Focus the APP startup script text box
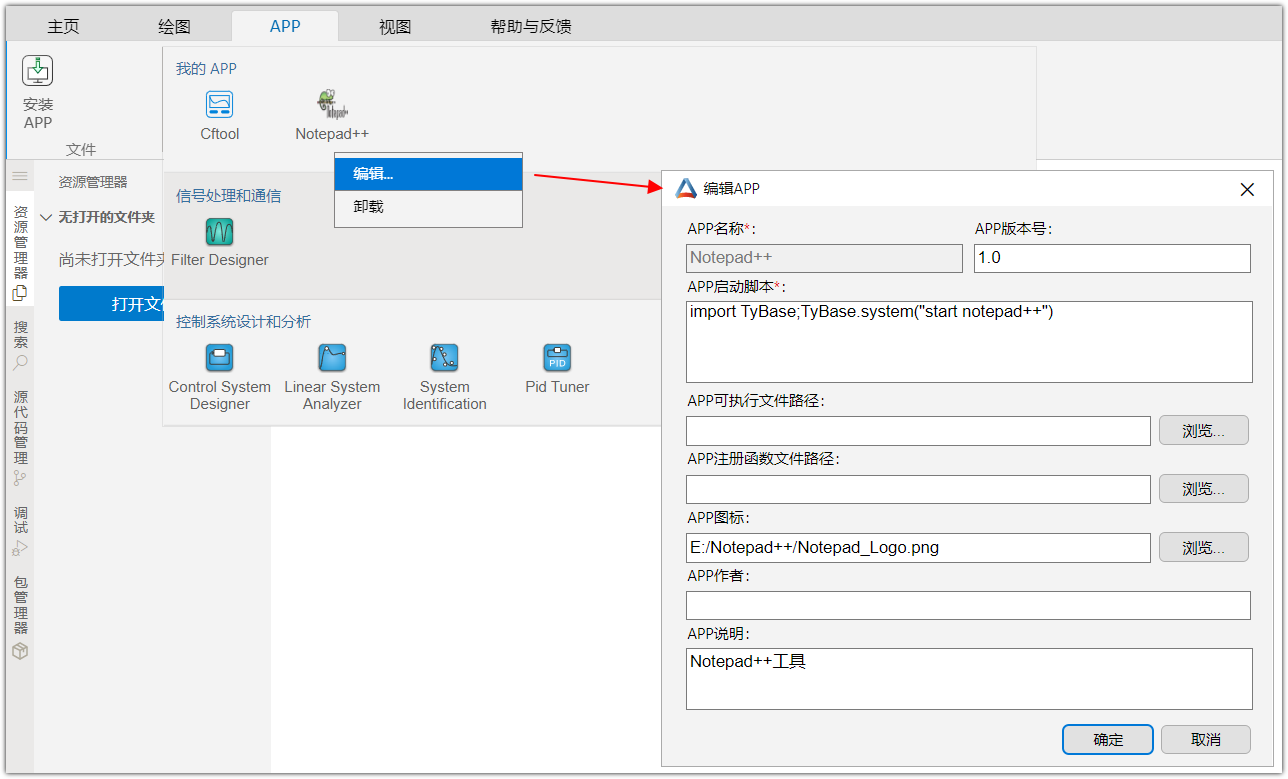 click(x=969, y=342)
